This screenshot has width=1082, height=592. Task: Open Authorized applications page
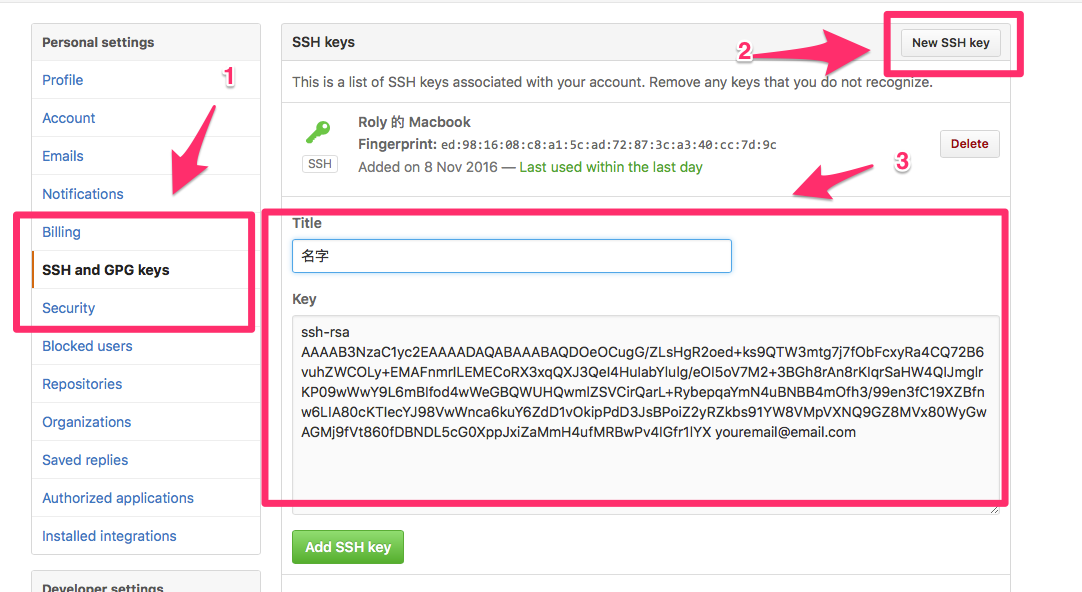[x=118, y=498]
